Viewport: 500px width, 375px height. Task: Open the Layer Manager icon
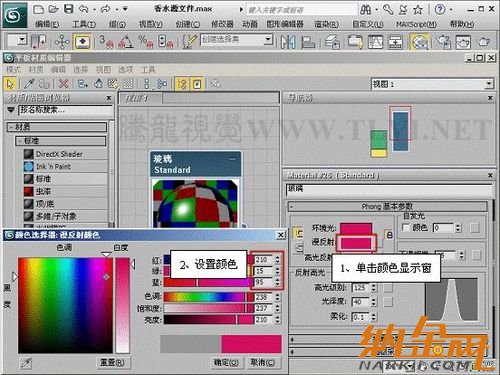tap(332, 42)
